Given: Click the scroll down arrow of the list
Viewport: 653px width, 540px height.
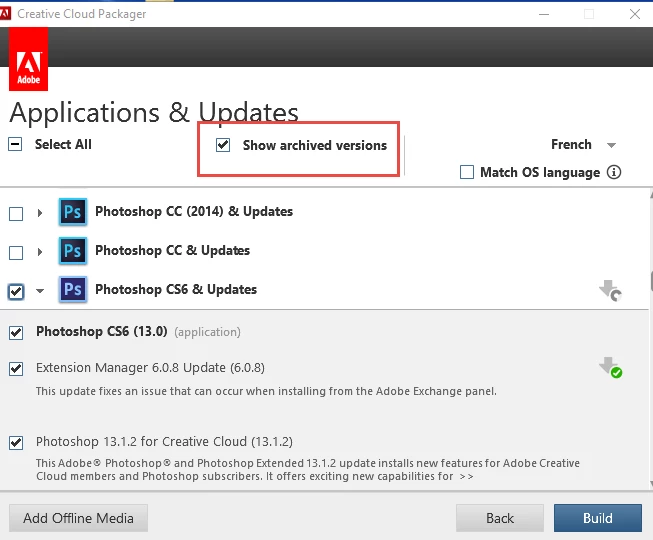Looking at the screenshot, I should pyautogui.click(x=651, y=484).
